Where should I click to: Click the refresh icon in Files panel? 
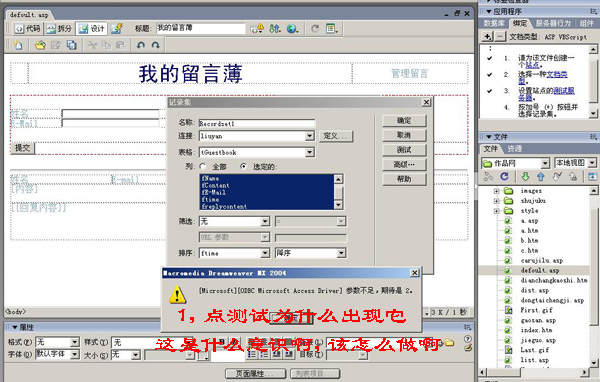504,176
